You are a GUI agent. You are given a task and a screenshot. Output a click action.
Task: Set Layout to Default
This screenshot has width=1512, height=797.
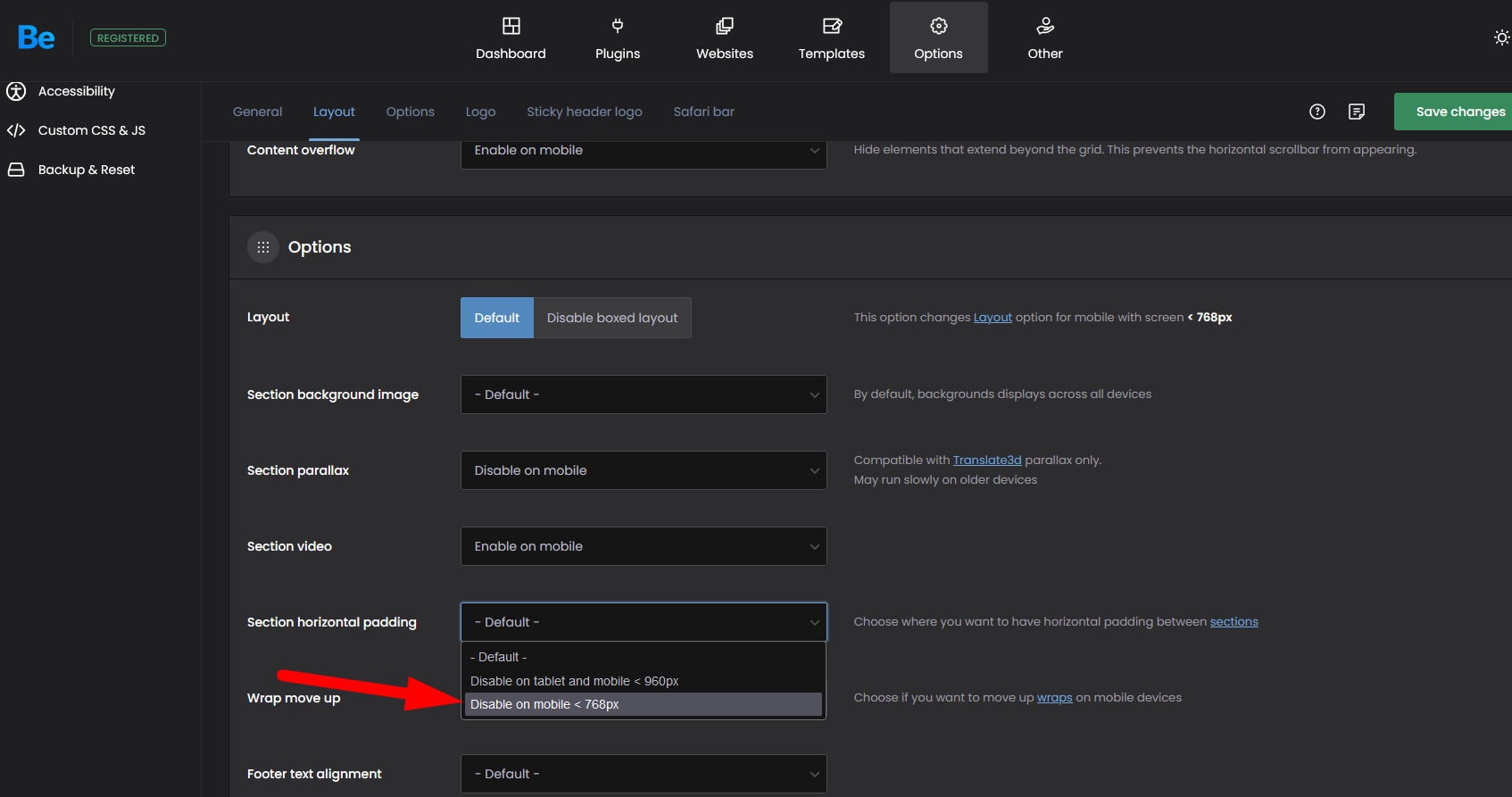(497, 318)
